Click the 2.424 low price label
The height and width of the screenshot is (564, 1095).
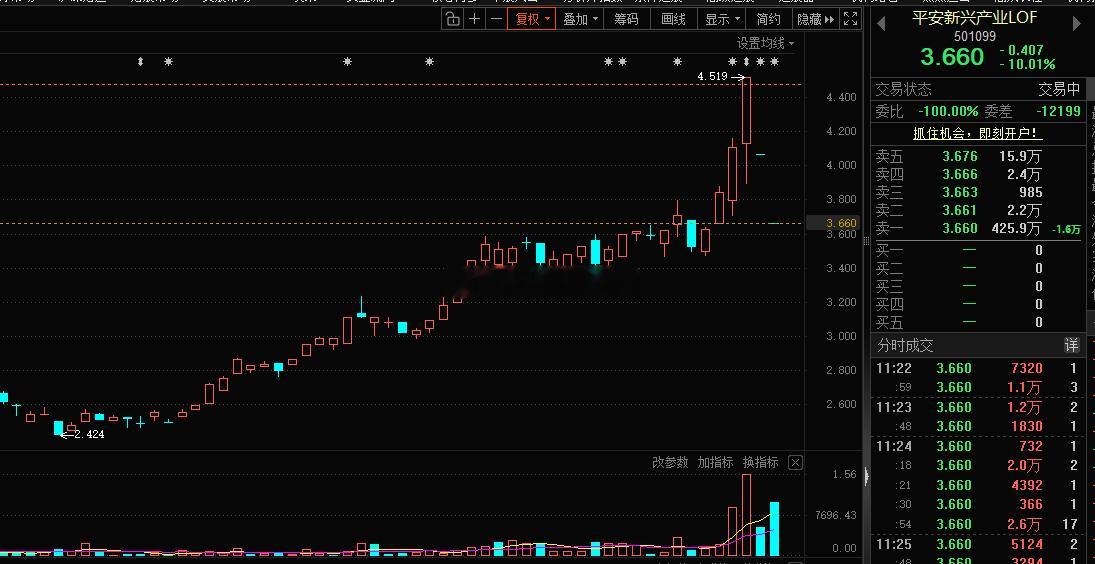89,434
